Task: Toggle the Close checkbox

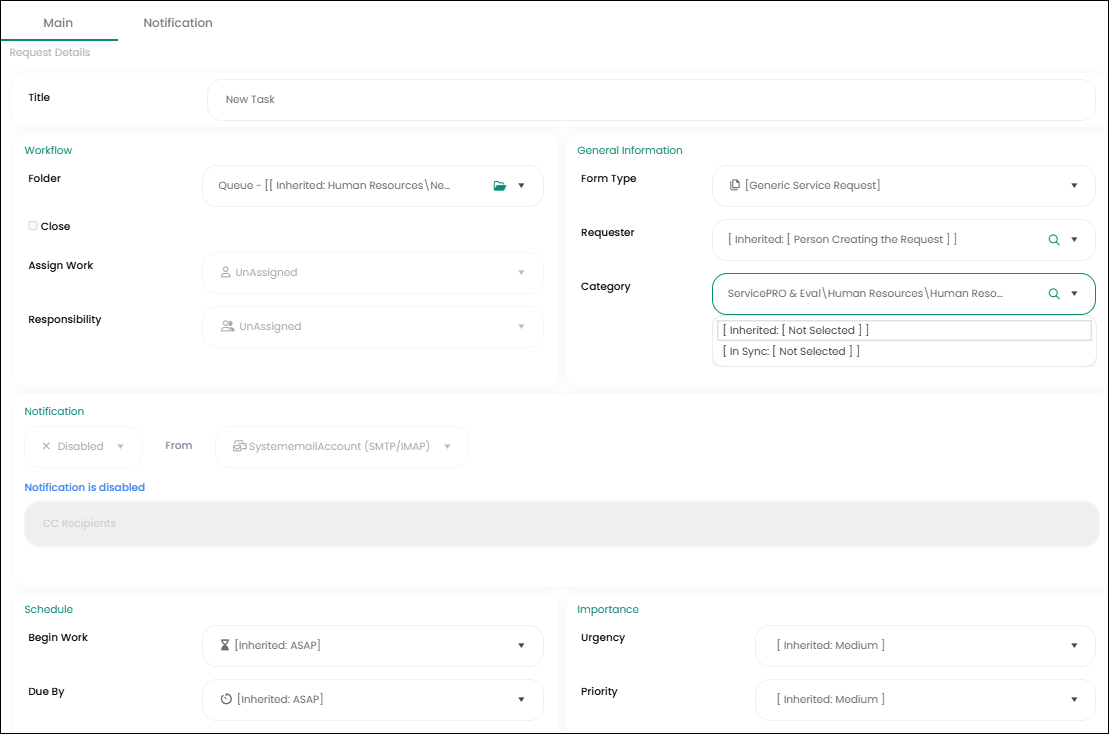Action: pyautogui.click(x=33, y=226)
